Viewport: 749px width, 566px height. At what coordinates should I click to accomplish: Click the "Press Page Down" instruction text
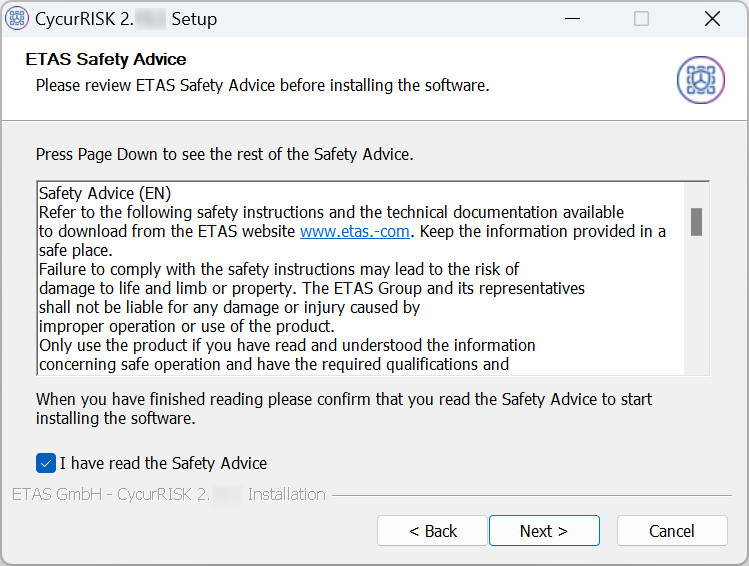pos(224,155)
